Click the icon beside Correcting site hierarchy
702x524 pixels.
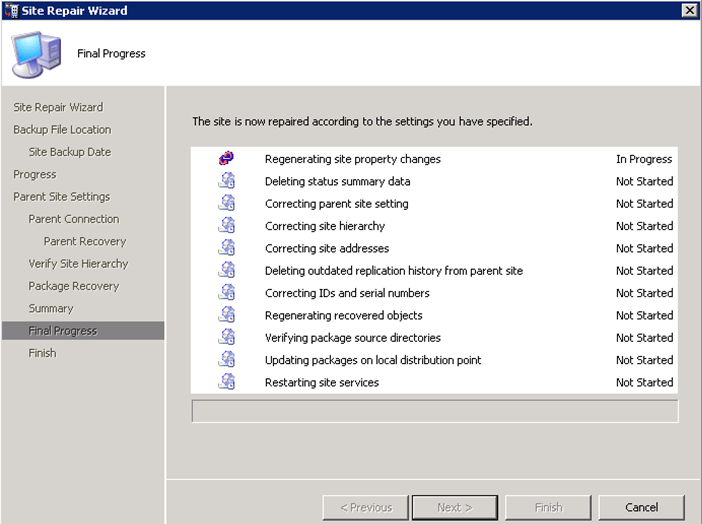click(x=227, y=225)
